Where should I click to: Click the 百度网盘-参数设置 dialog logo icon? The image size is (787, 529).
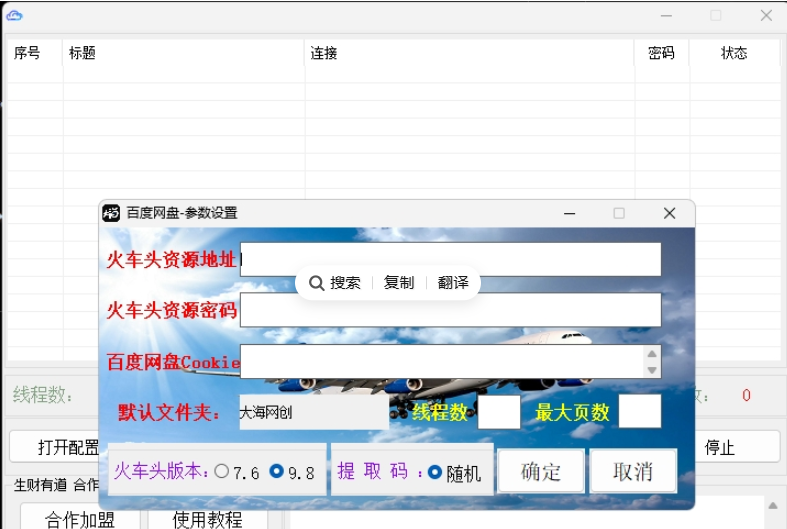click(111, 213)
